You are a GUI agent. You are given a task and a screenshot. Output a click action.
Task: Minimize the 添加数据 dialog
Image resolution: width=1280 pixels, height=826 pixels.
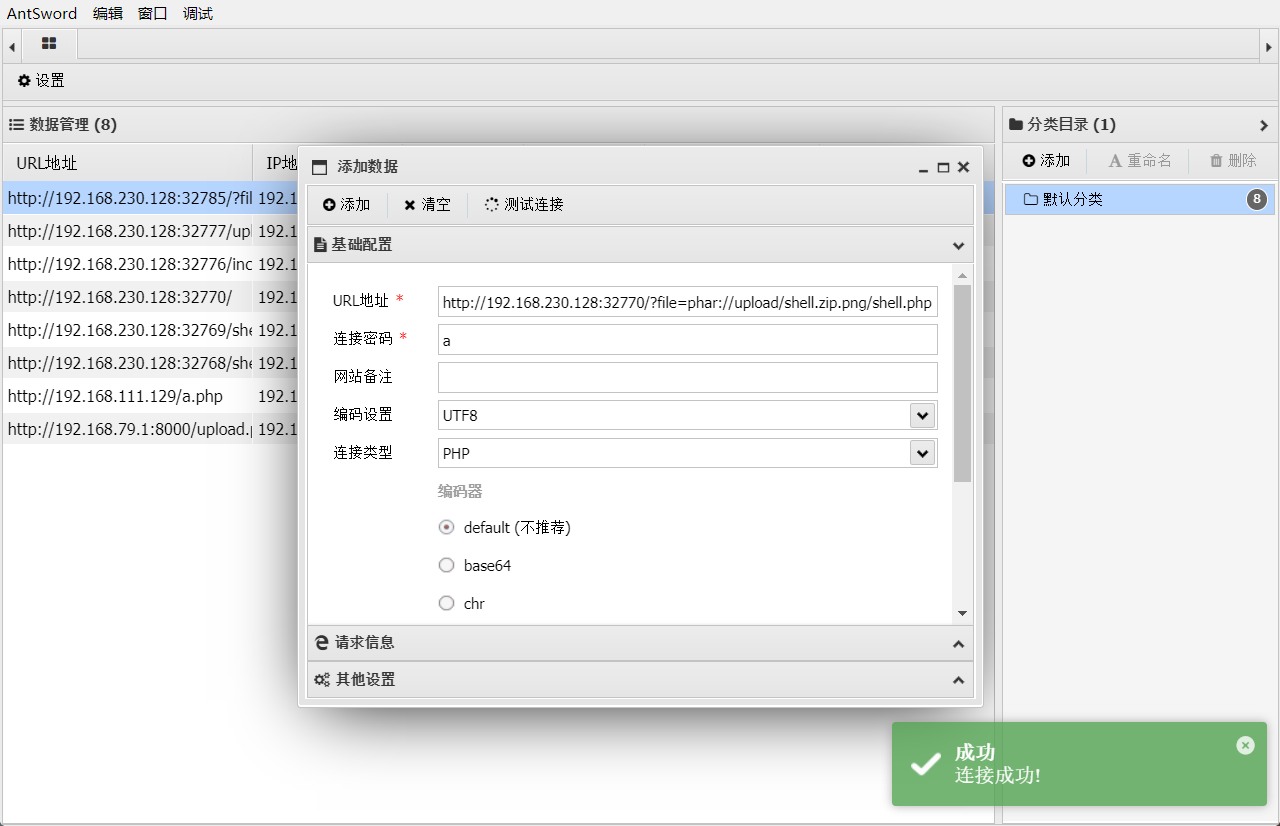tap(923, 168)
